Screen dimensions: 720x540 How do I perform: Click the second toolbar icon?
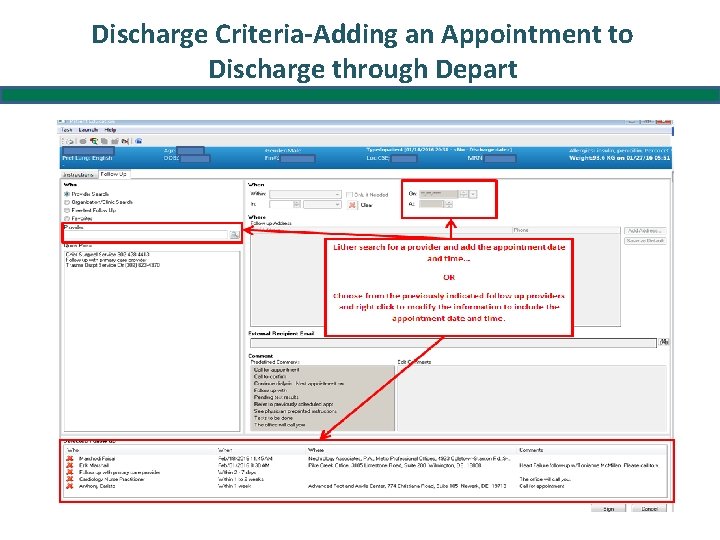coord(83,141)
